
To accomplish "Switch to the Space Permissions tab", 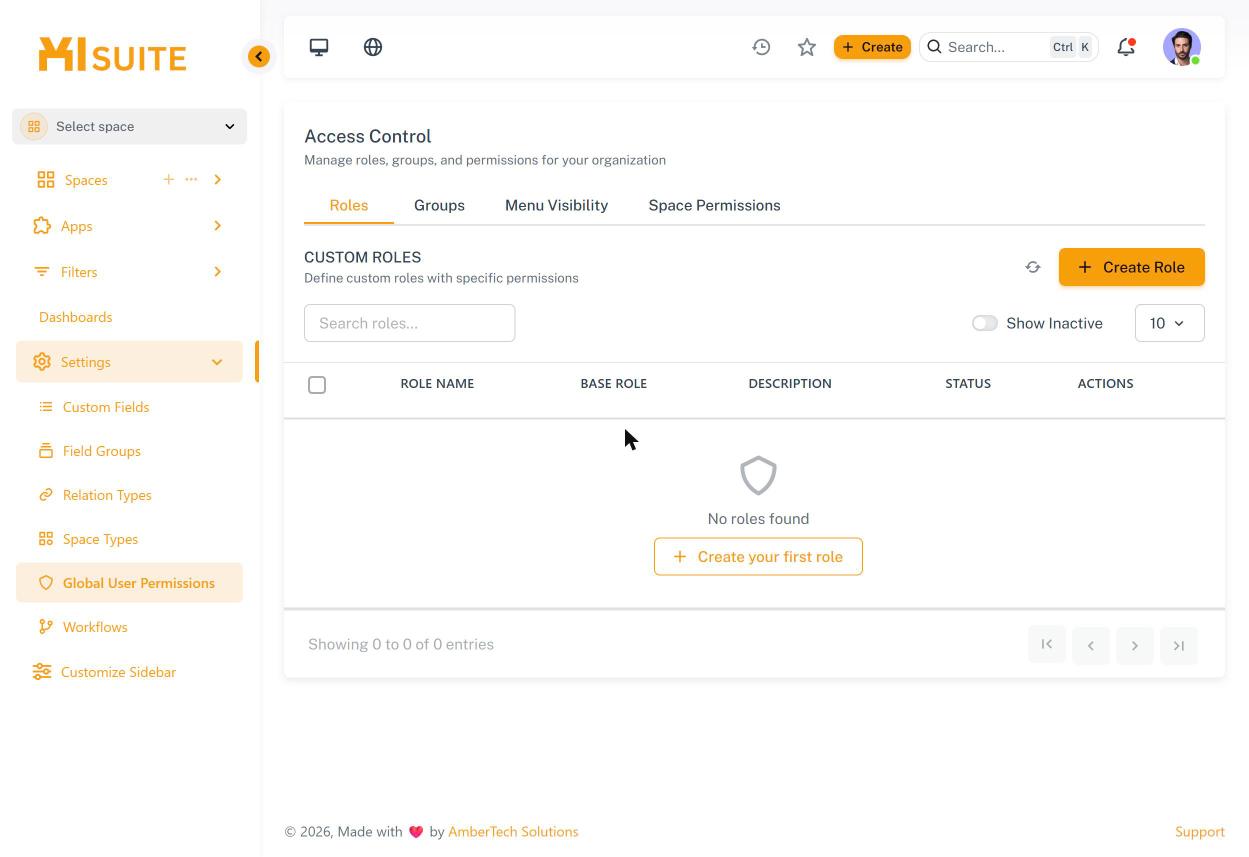I will pyautogui.click(x=714, y=205).
